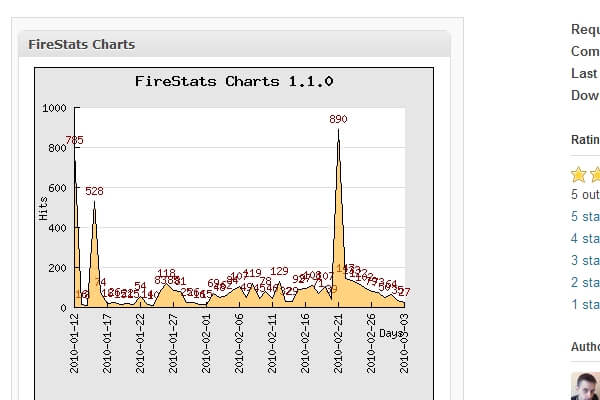Open the 4 stars ratings link
600x400 pixels.
[585, 238]
